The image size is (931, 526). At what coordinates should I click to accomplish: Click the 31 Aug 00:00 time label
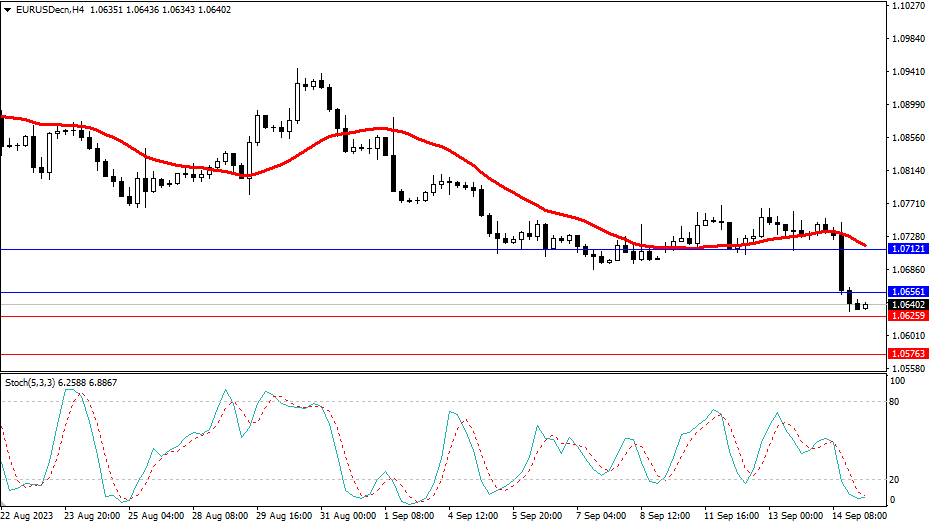point(347,517)
